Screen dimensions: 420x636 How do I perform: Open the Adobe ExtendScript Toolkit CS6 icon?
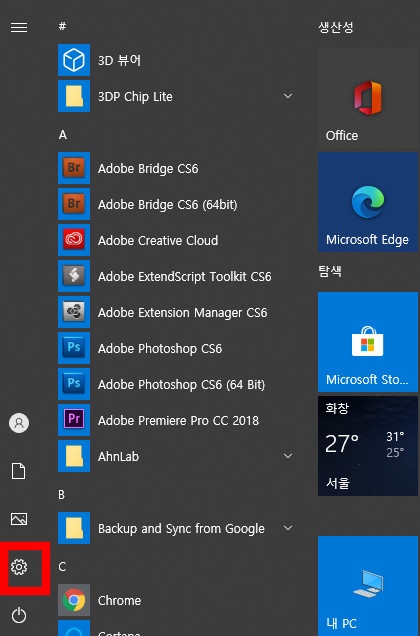(74, 276)
